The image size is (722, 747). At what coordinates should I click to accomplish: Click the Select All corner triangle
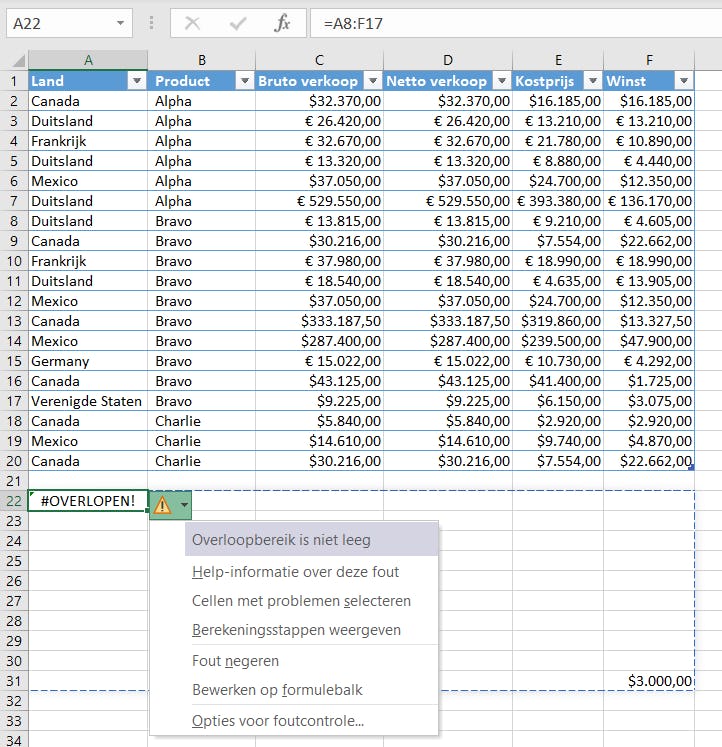[x=15, y=60]
